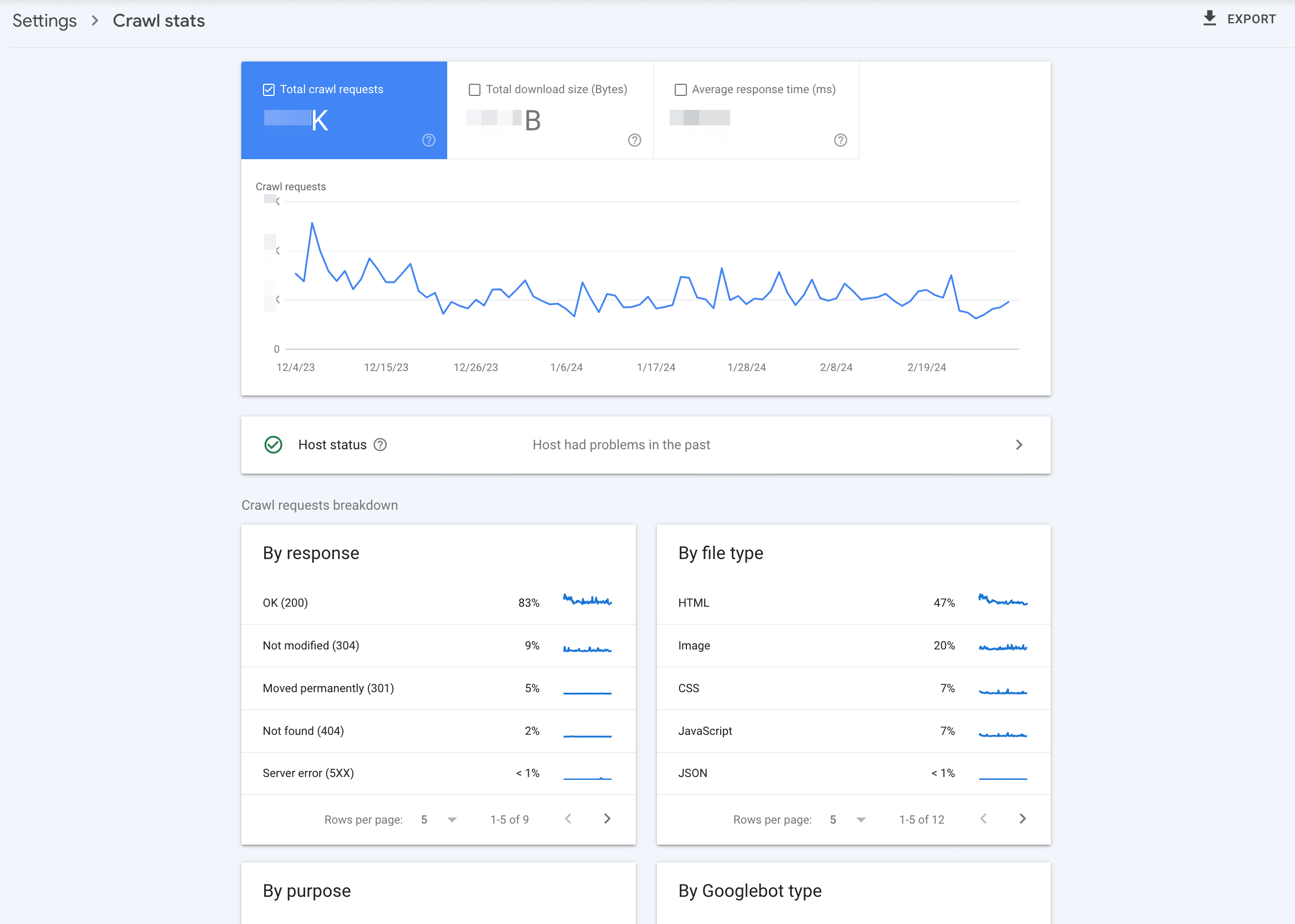The height and width of the screenshot is (924, 1295).
Task: Open the Moved permanently (301) row
Action: click(438, 688)
